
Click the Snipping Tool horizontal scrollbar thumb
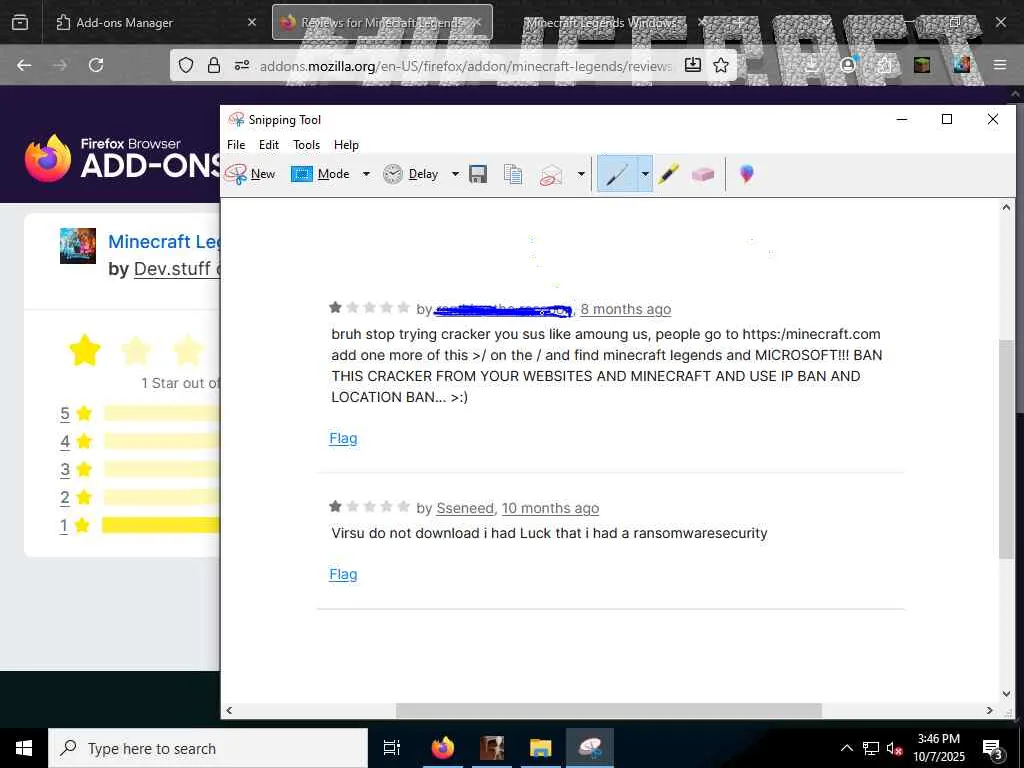coord(609,710)
